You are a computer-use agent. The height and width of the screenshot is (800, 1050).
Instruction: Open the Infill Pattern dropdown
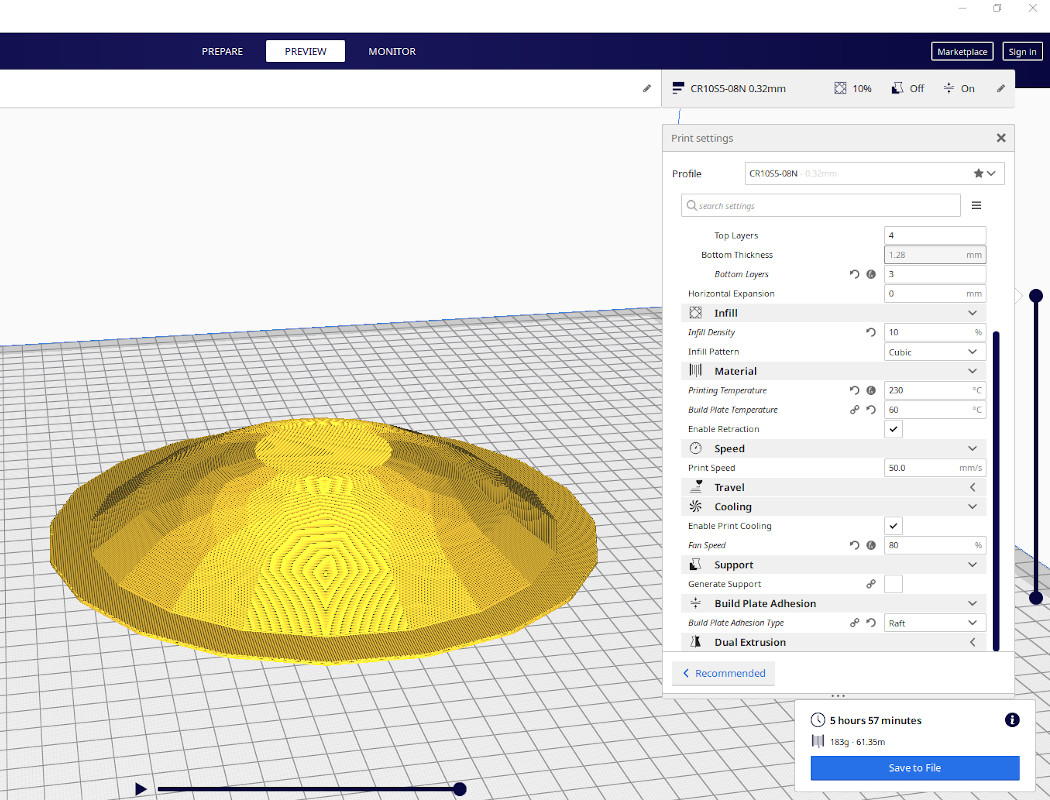(934, 351)
